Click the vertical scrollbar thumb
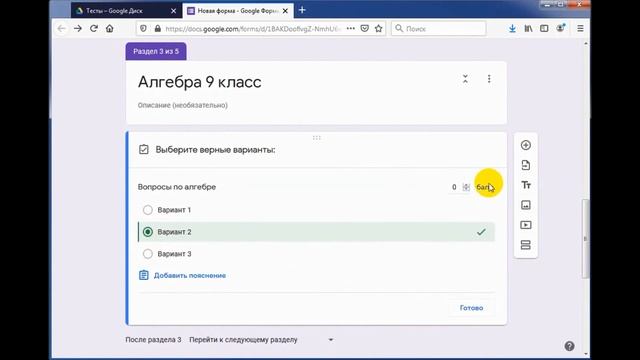This screenshot has width=640, height=360. click(586, 239)
